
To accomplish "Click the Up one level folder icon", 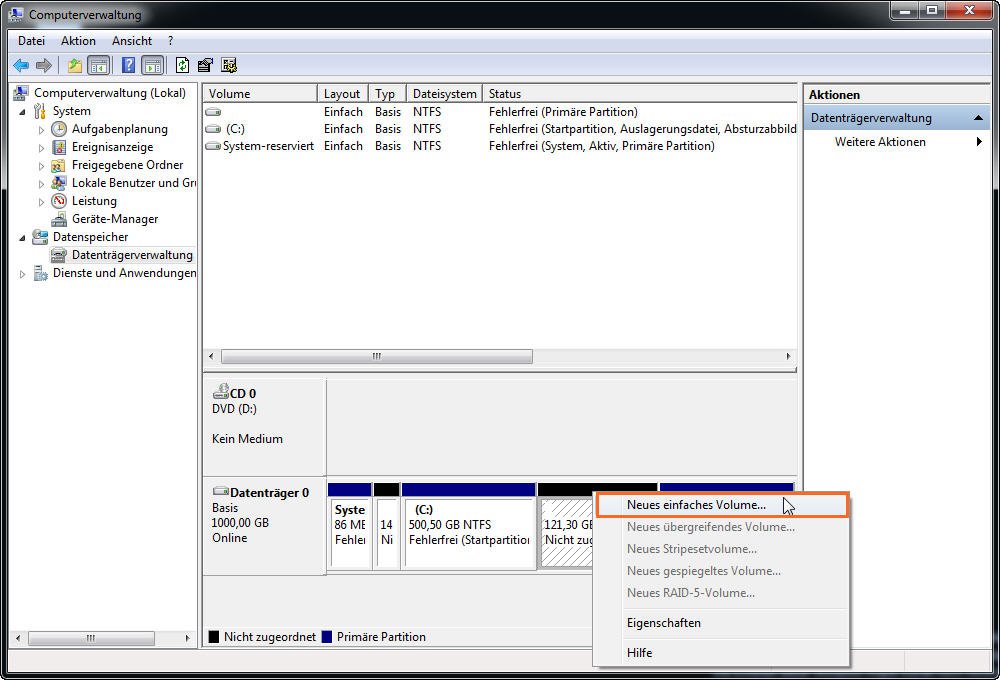I will 75,65.
